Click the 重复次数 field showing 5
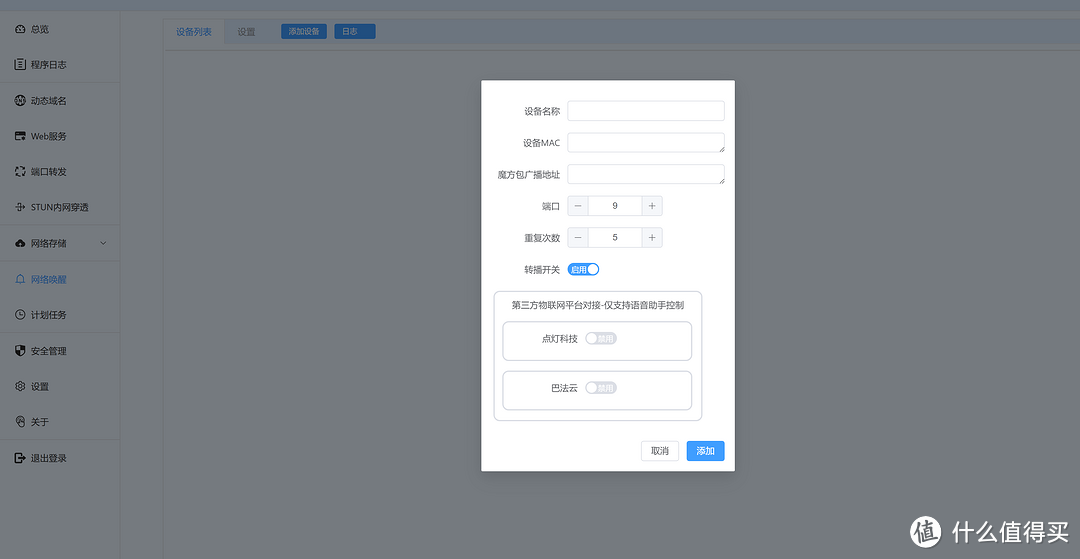The width and height of the screenshot is (1080, 559). [615, 238]
